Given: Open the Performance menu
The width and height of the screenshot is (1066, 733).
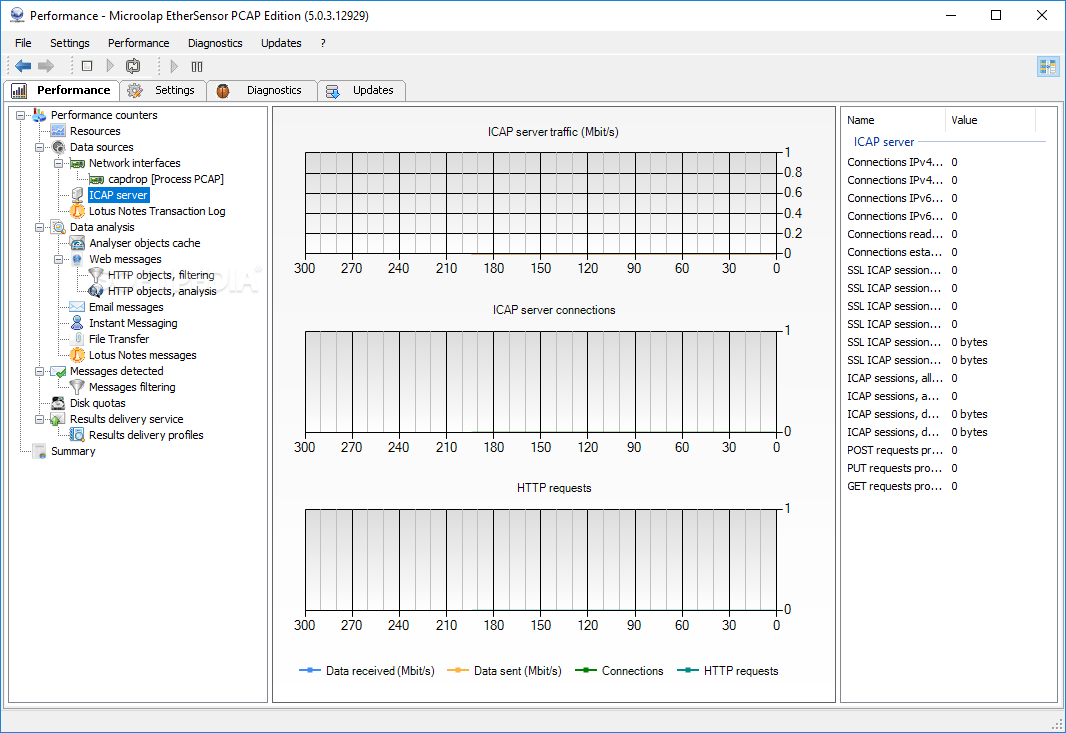Looking at the screenshot, I should (139, 43).
